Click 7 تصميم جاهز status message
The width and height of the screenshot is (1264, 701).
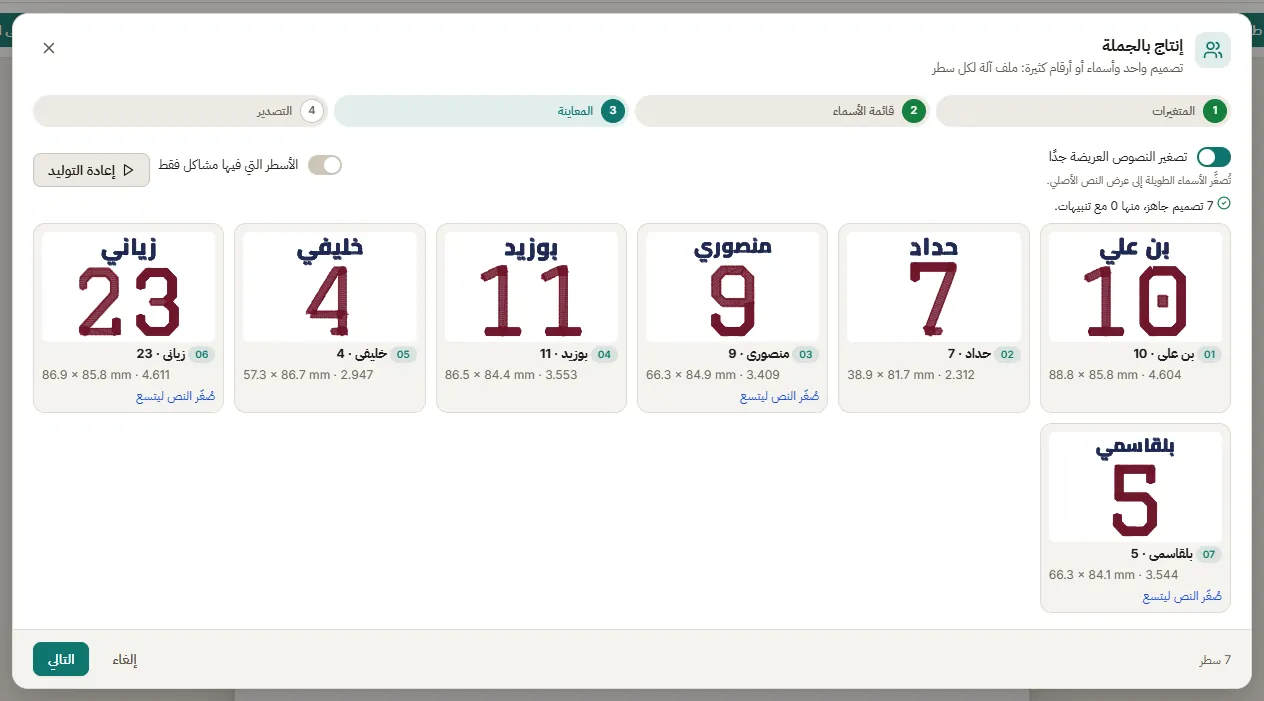[1134, 205]
